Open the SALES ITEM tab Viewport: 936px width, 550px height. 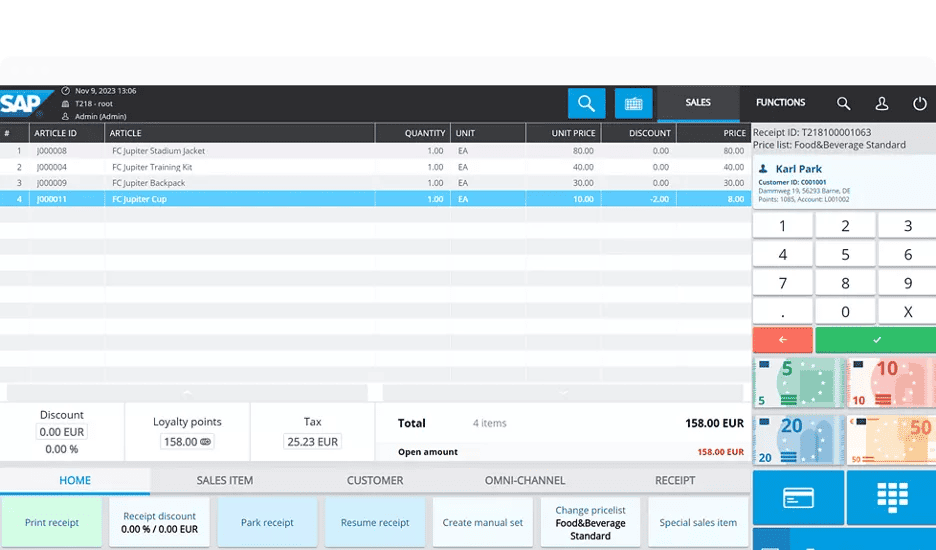pos(225,480)
